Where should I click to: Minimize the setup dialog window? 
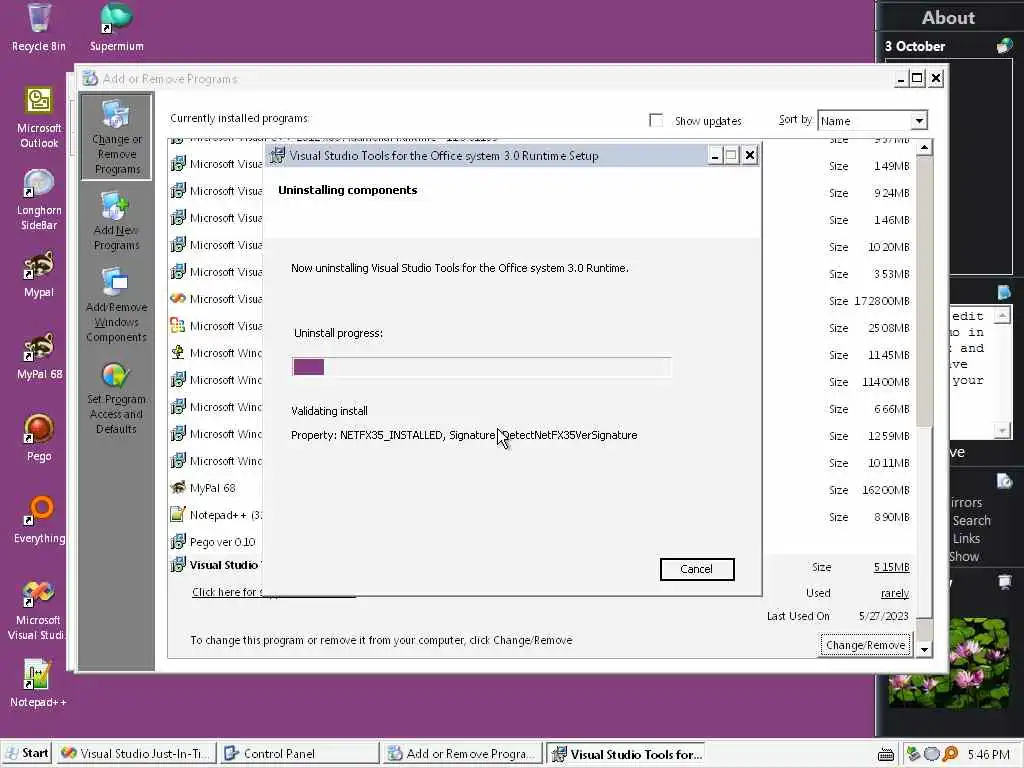pyautogui.click(x=715, y=155)
